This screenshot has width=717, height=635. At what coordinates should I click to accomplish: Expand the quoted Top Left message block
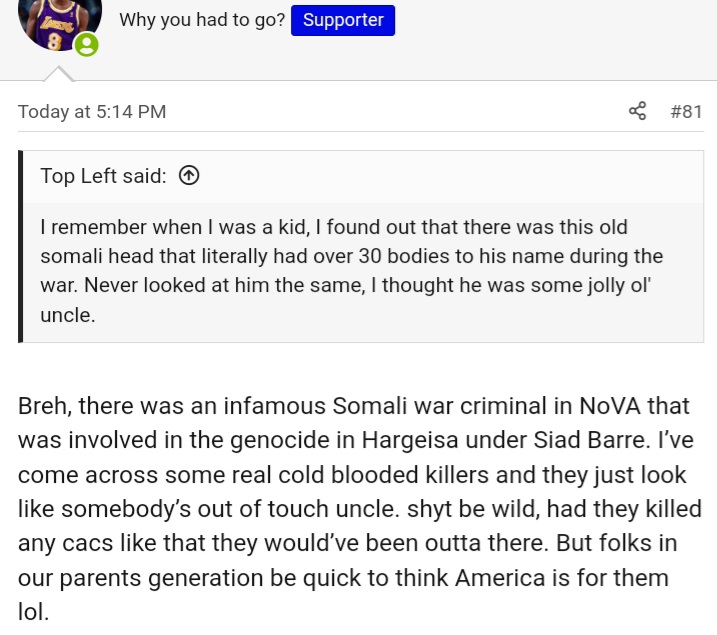[x=363, y=271]
